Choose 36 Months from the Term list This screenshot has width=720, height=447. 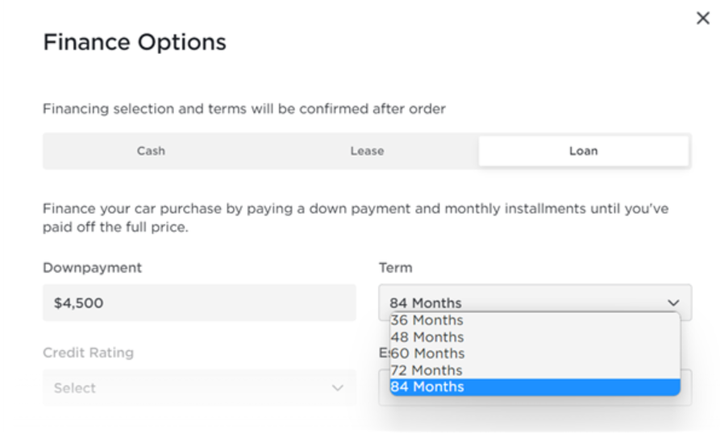[535, 320]
